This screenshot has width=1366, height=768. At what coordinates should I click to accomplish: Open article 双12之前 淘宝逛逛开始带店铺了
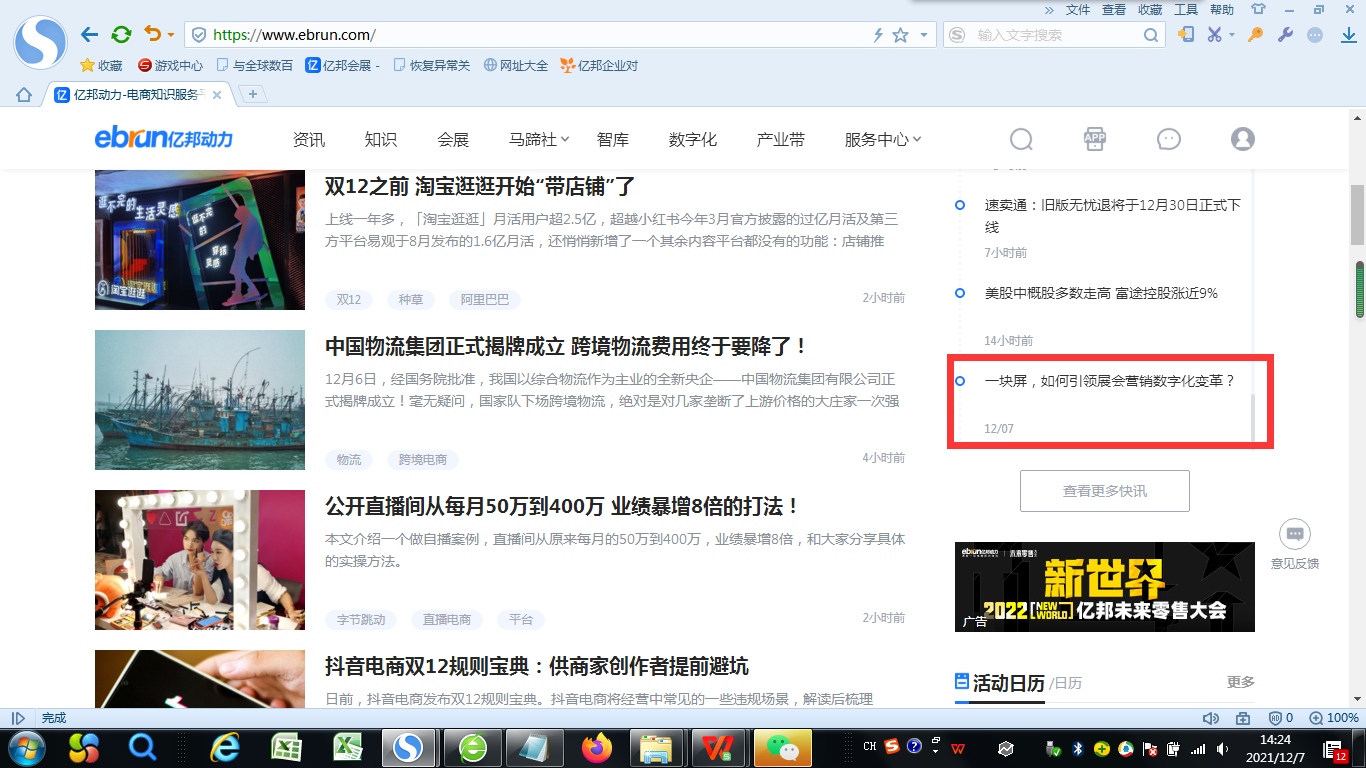tap(480, 187)
